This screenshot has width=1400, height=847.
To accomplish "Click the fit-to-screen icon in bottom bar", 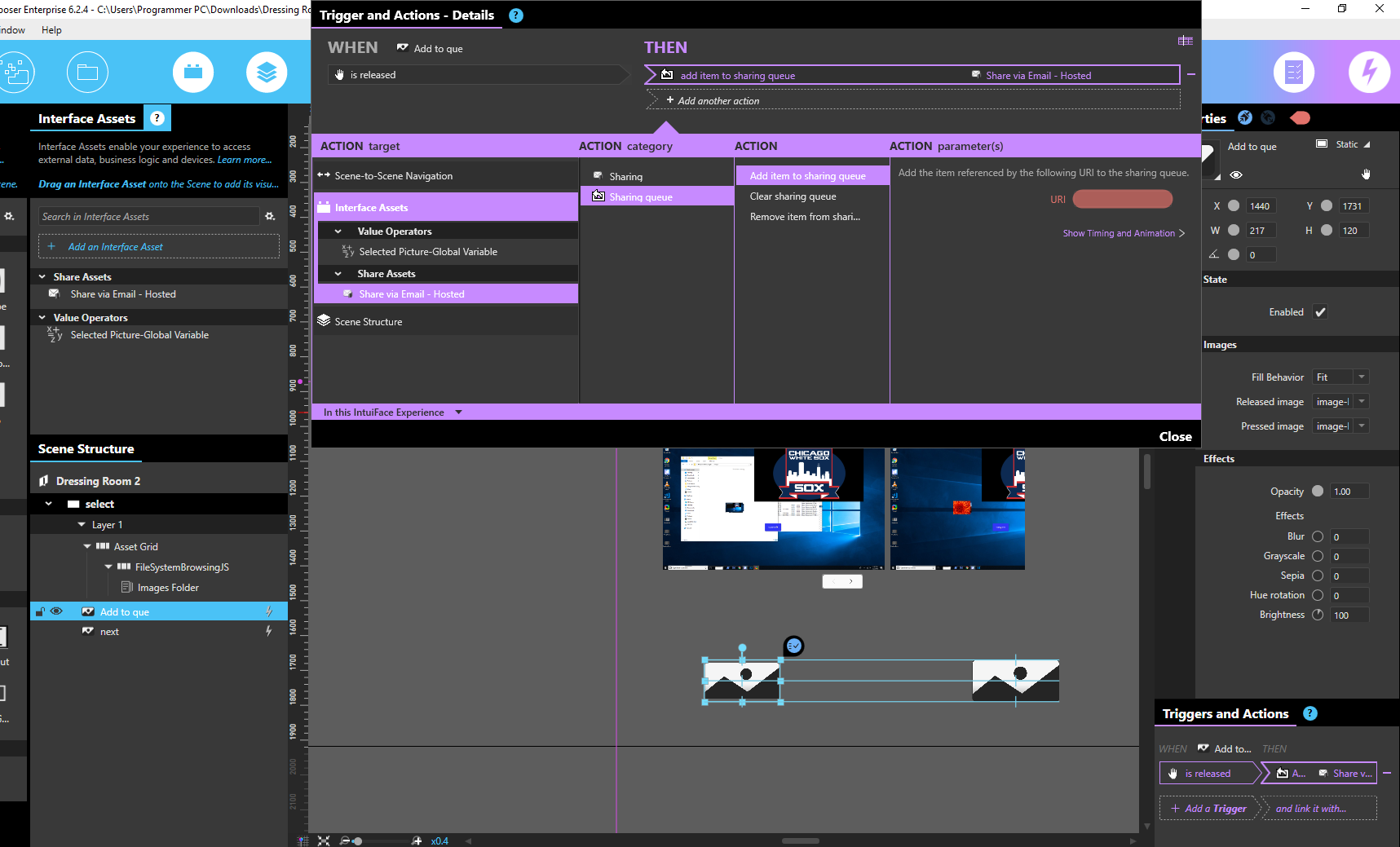I will tap(324, 840).
